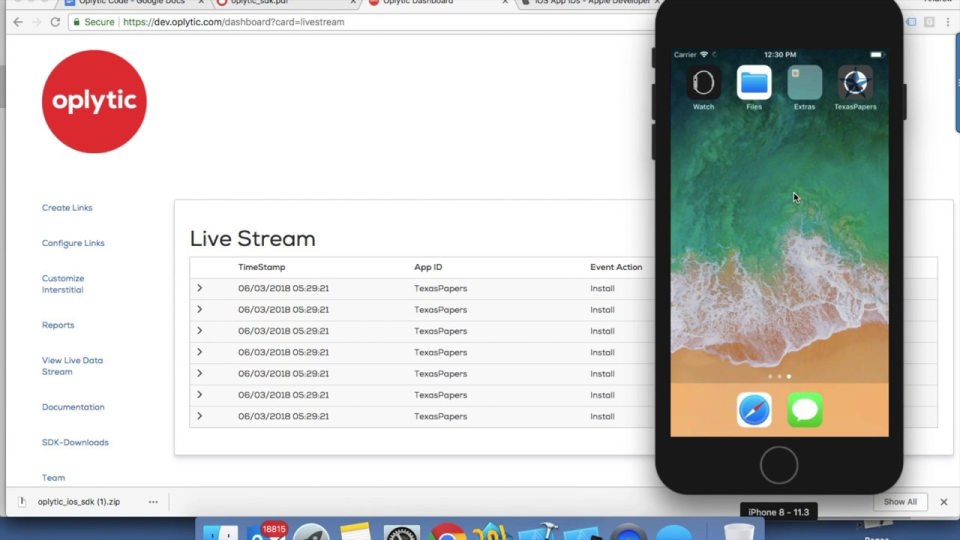Click the Event Action column header
Viewport: 960px width, 540px height.
(x=616, y=267)
